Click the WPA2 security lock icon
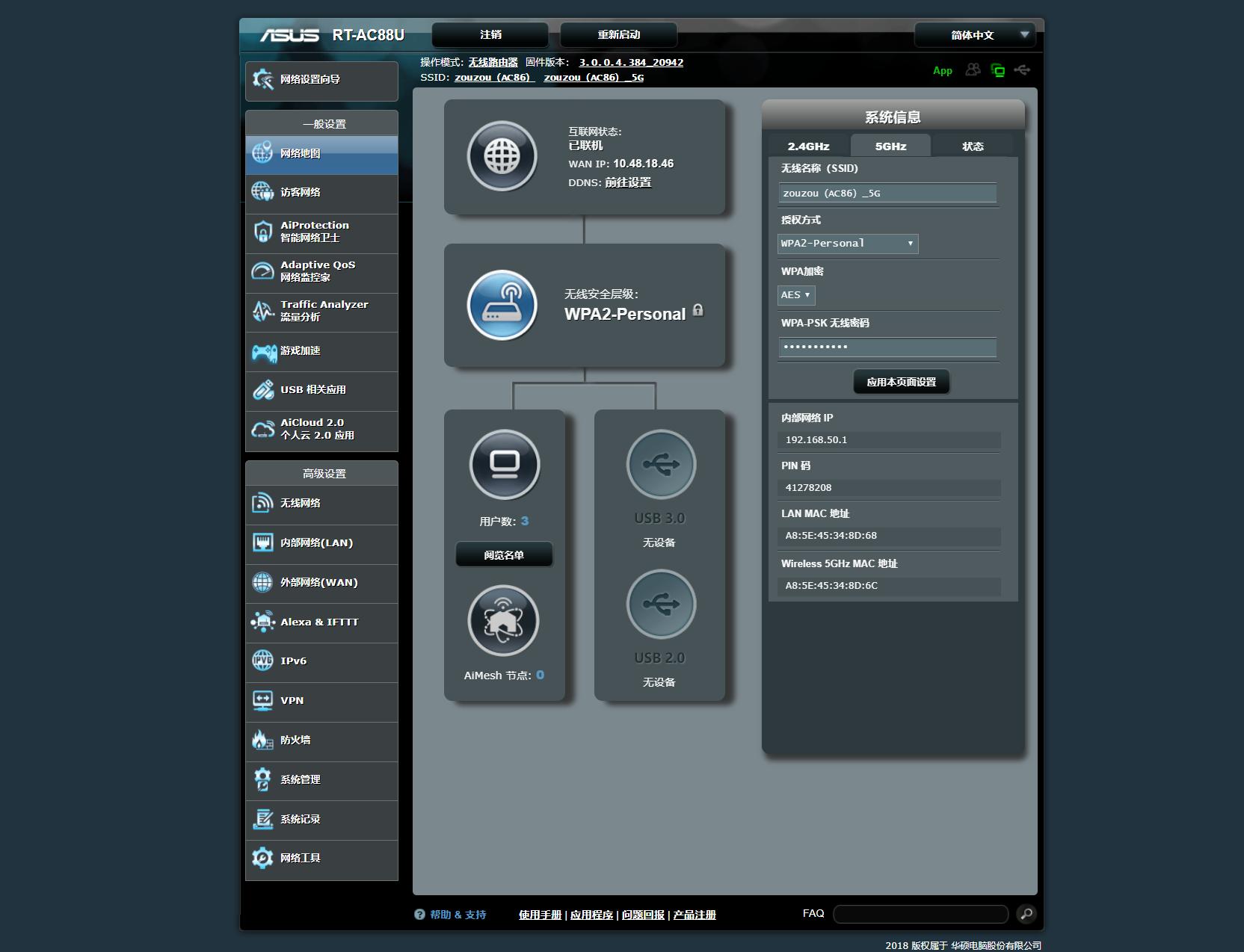The width and height of the screenshot is (1244, 952). [698, 310]
